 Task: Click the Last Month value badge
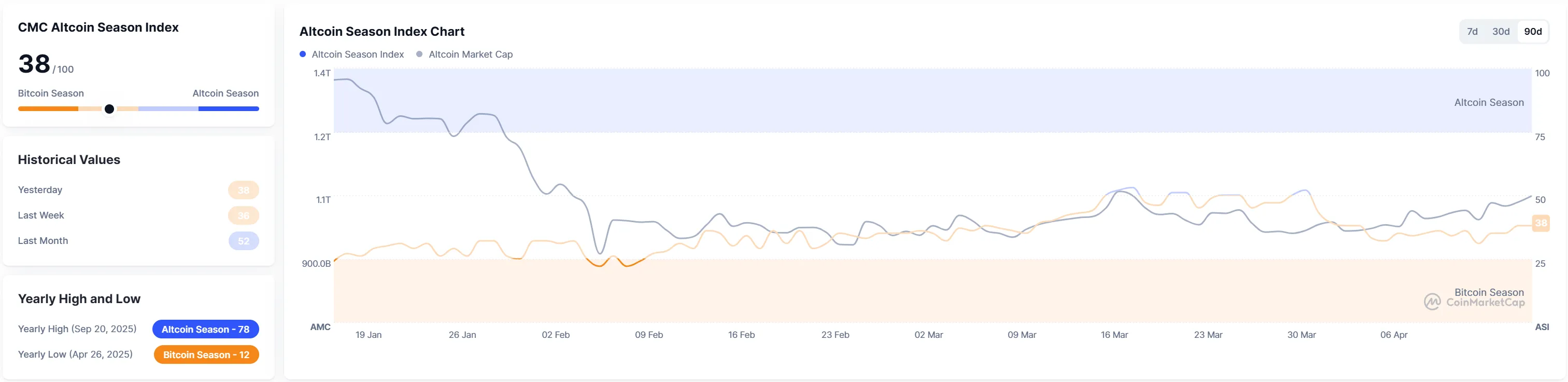coord(244,241)
